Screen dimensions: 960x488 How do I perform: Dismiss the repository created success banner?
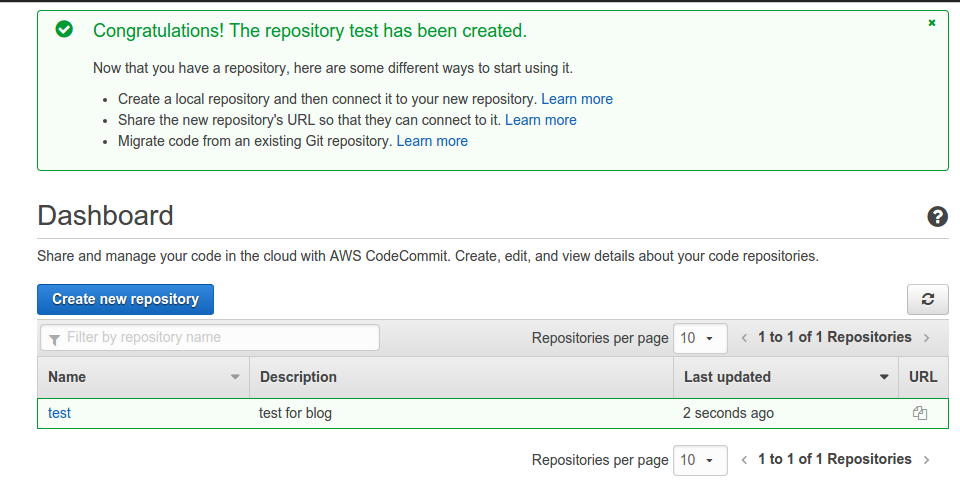[x=931, y=23]
